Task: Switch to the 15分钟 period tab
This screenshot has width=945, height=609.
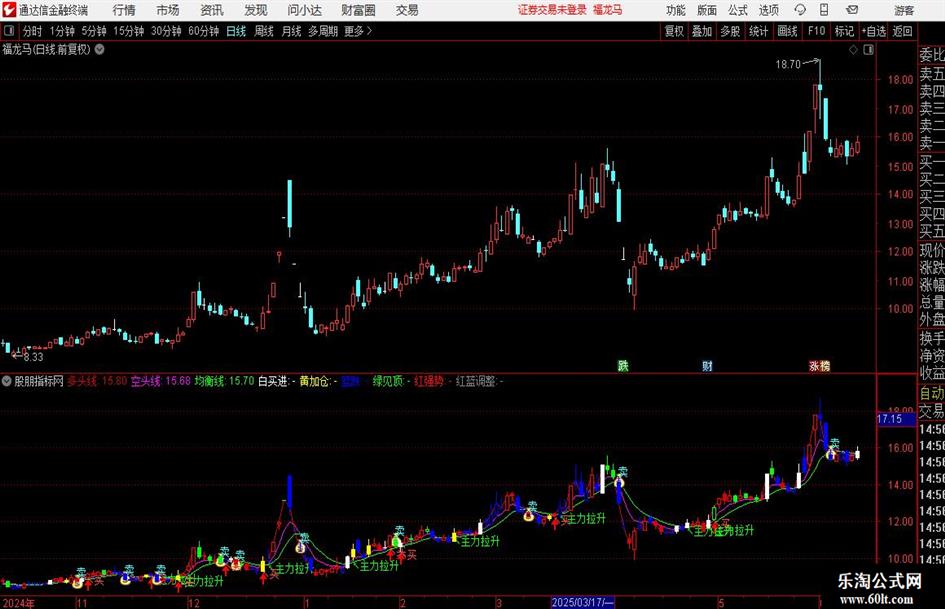Action: pos(129,31)
